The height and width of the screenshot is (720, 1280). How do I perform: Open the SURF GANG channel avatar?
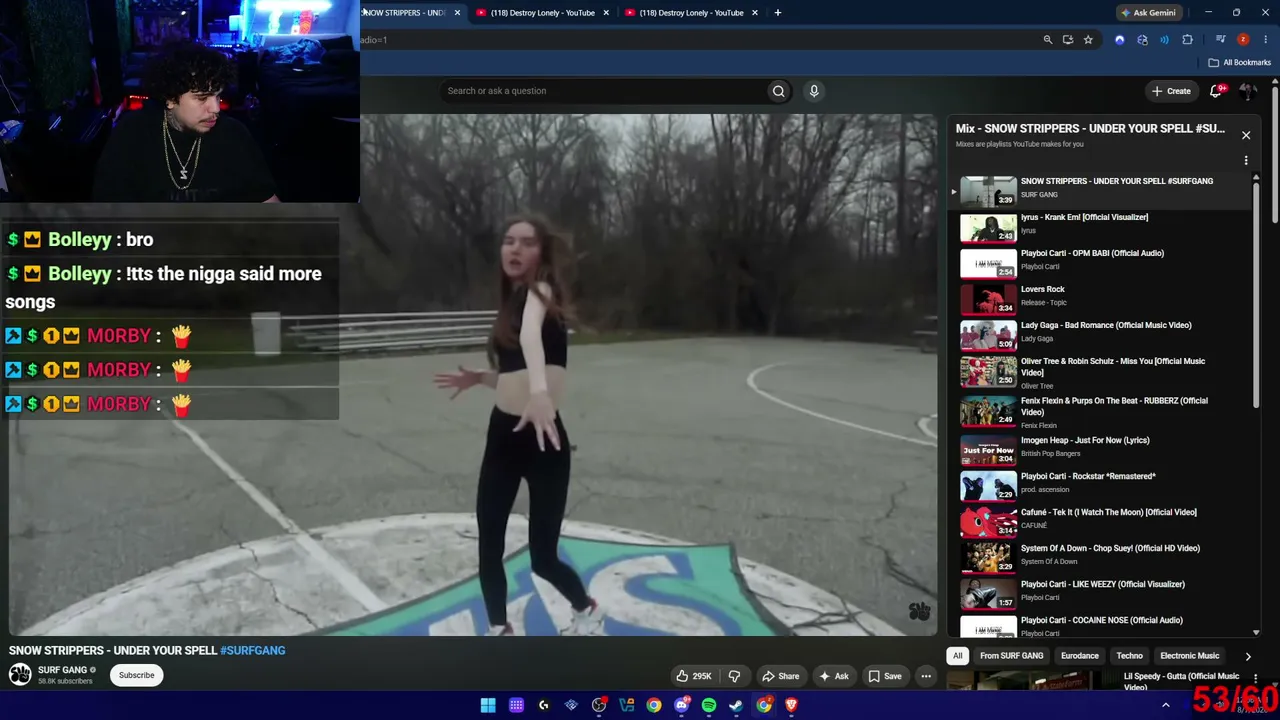(x=20, y=676)
